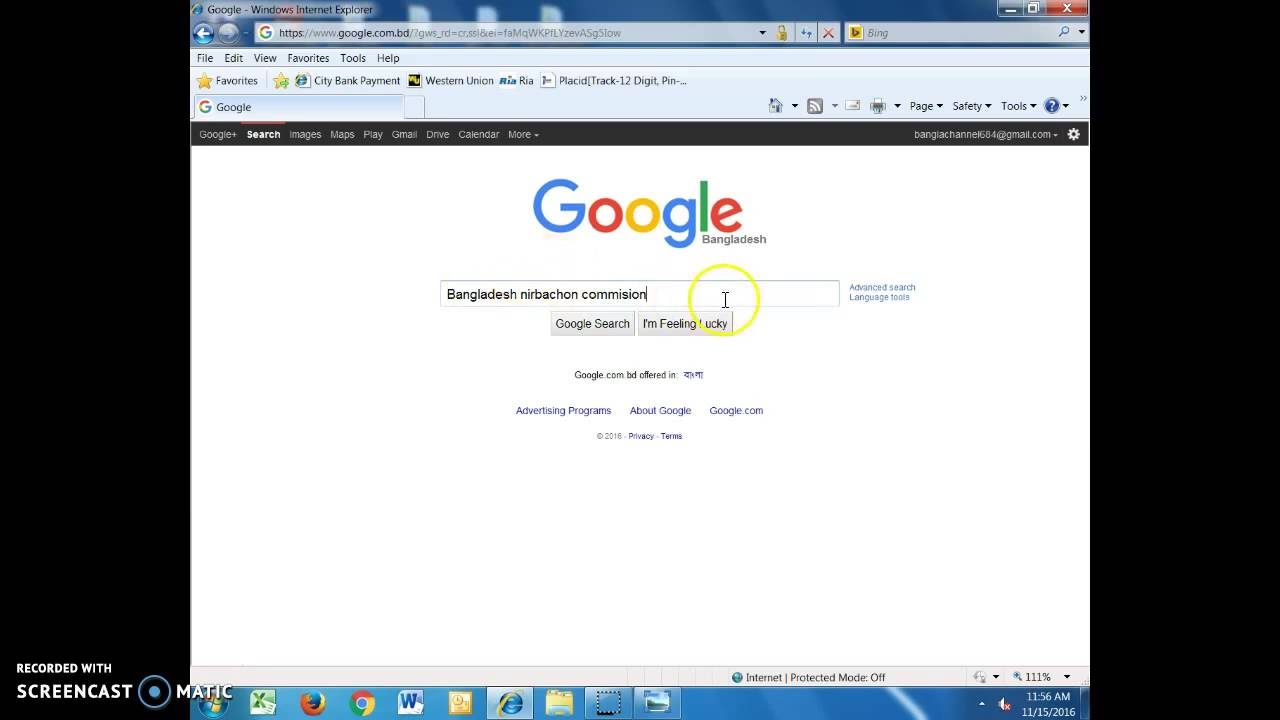Open the Edit menu
This screenshot has width=1280, height=720.
(x=233, y=58)
